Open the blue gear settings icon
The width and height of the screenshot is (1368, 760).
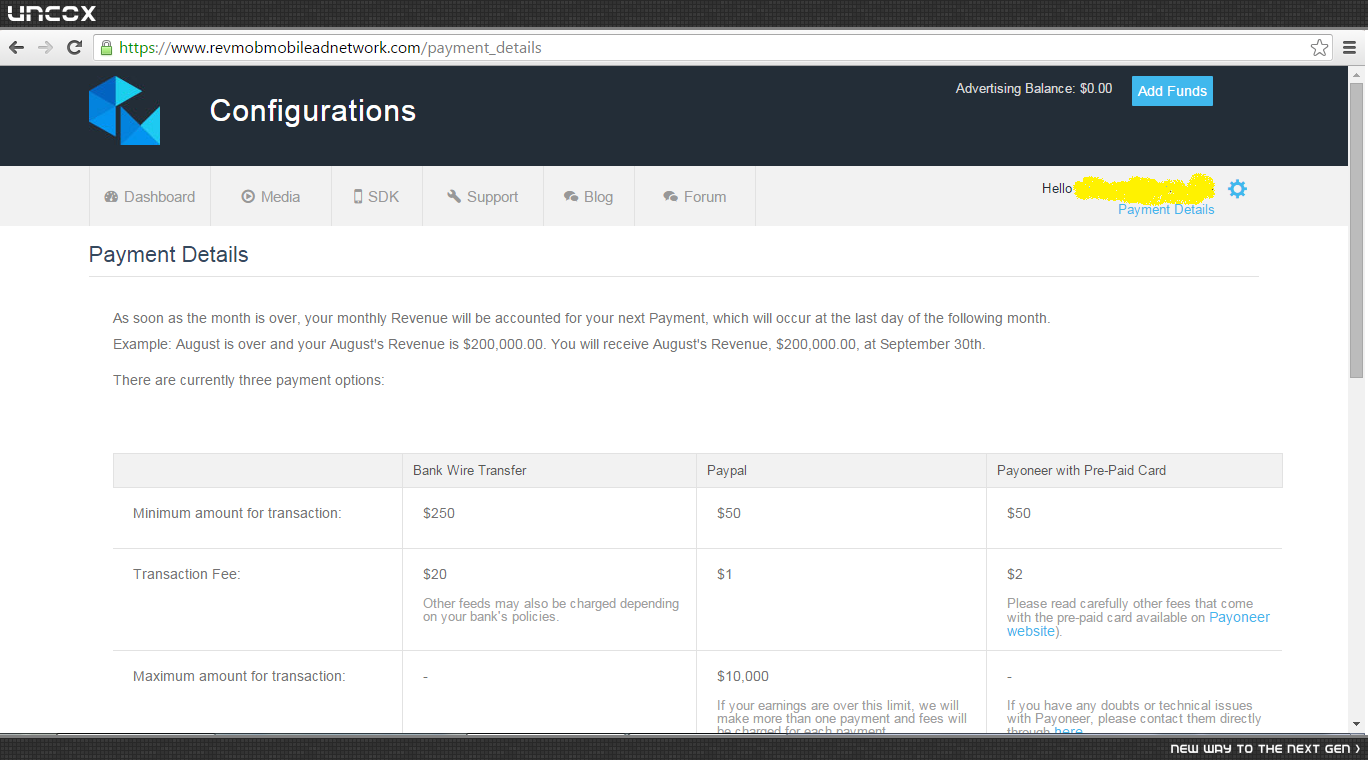[x=1237, y=189]
